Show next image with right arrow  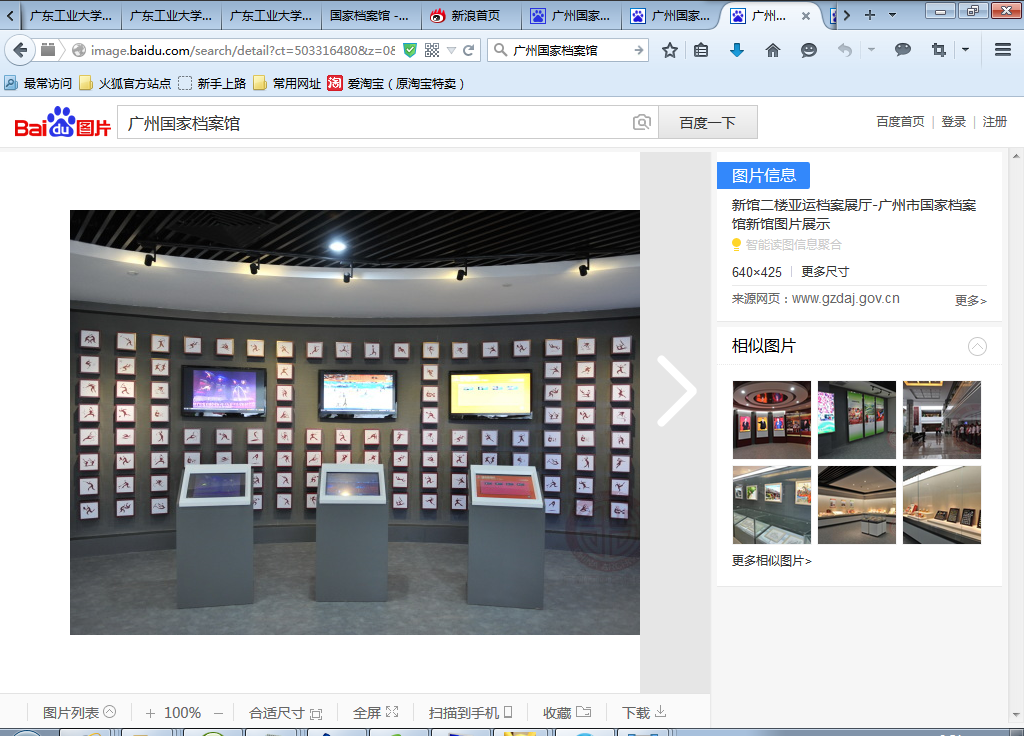676,391
